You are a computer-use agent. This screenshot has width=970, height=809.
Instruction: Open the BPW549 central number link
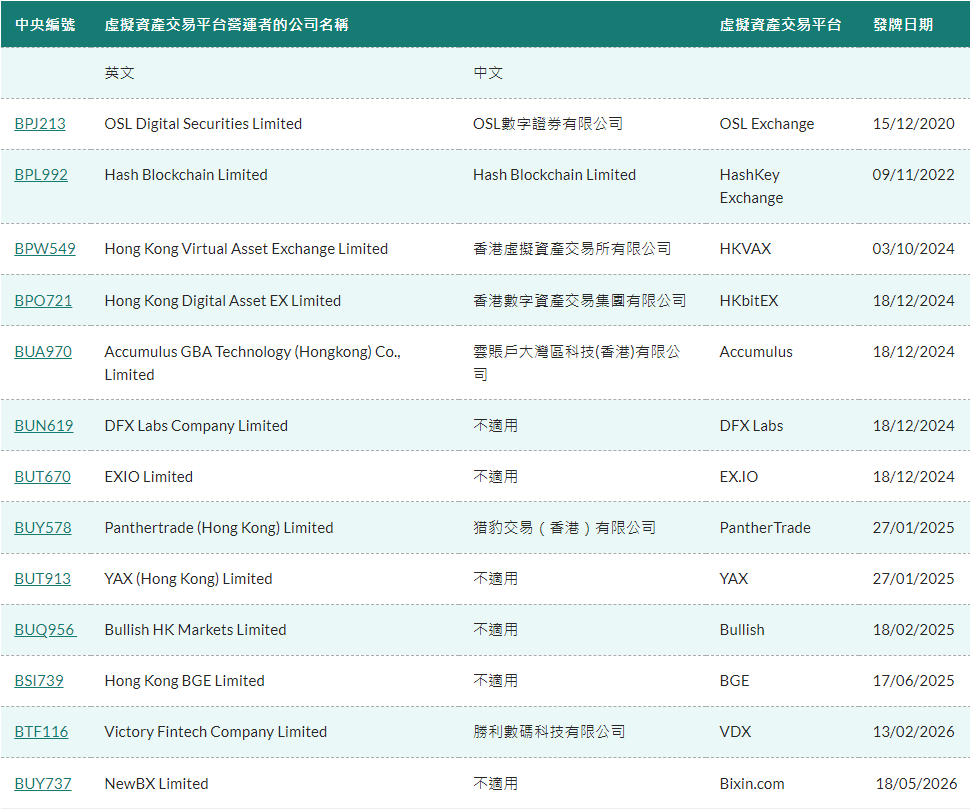[45, 249]
